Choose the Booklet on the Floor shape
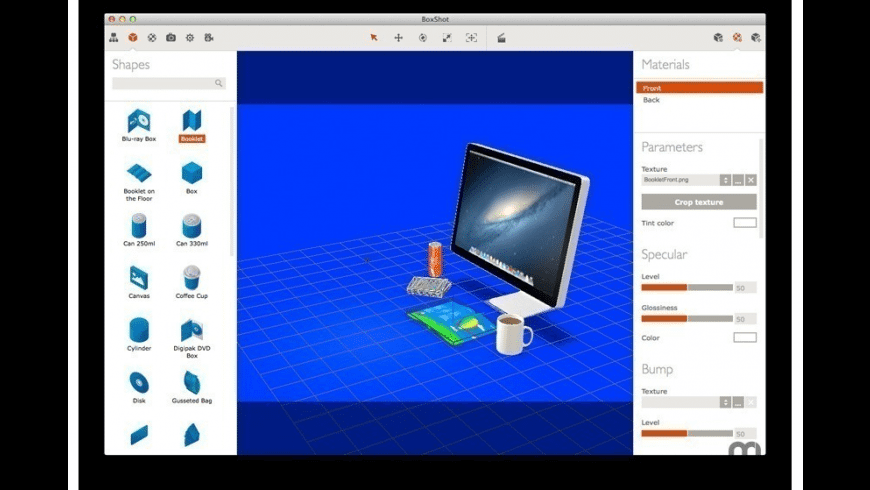This screenshot has width=870, height=490. click(x=139, y=183)
